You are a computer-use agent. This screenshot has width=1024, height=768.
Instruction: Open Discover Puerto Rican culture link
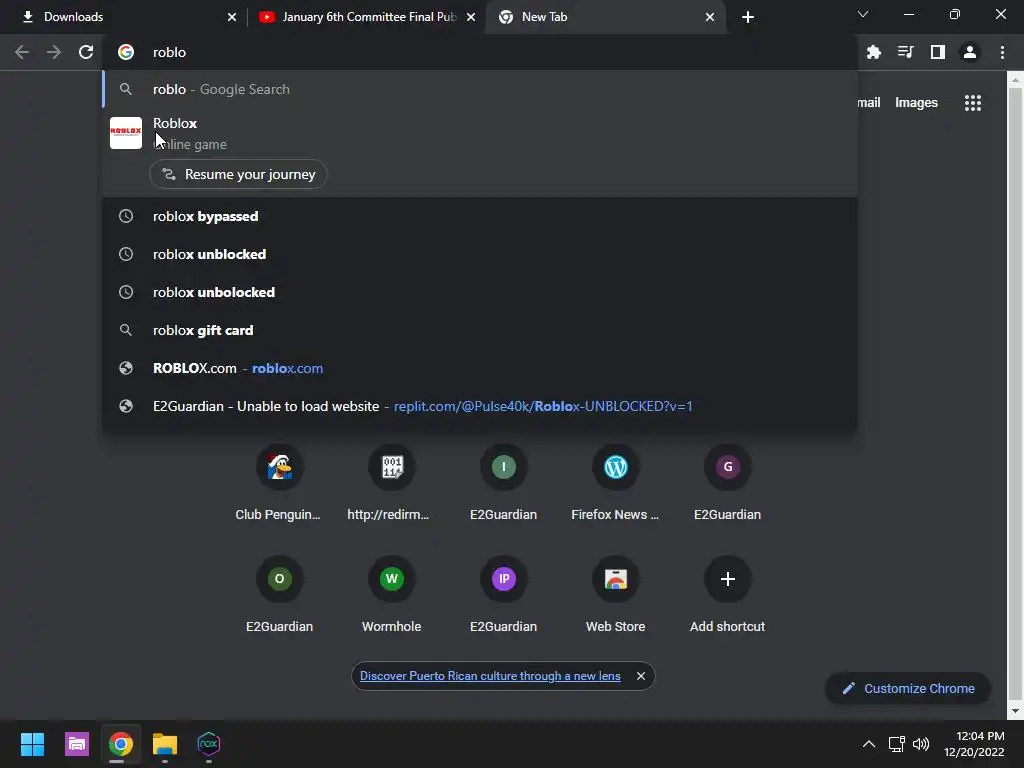490,676
